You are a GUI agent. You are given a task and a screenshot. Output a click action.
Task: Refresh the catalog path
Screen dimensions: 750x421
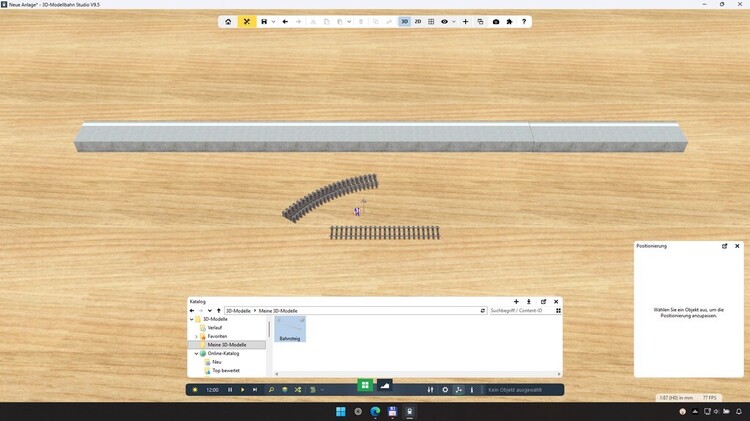(483, 310)
